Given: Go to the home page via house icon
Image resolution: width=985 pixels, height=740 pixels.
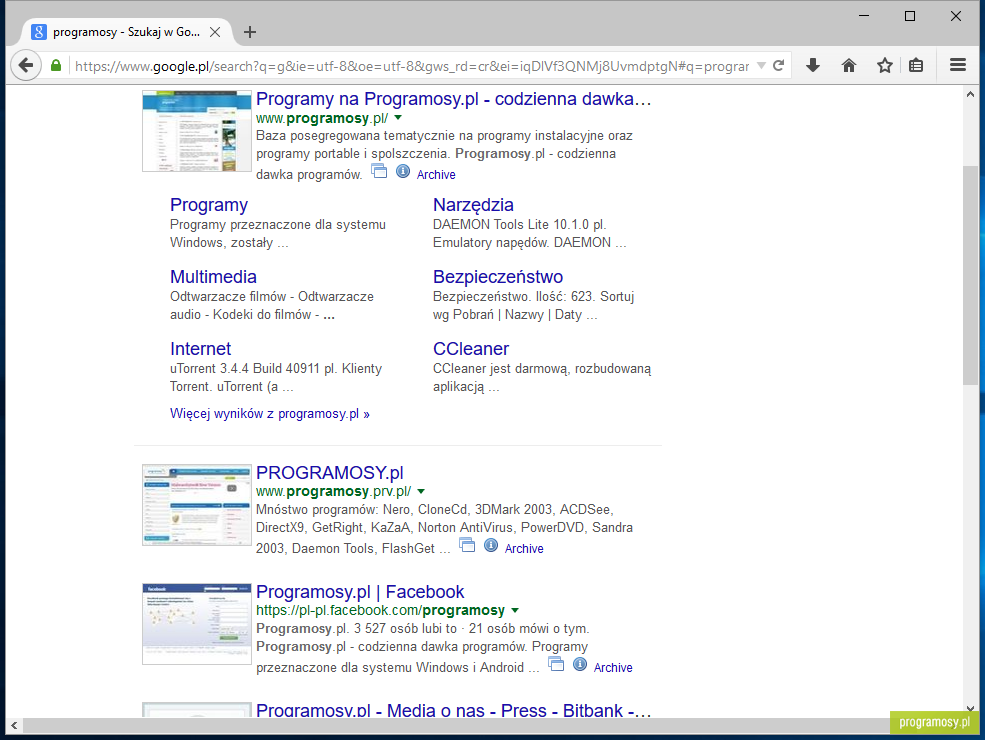Looking at the screenshot, I should point(849,65).
